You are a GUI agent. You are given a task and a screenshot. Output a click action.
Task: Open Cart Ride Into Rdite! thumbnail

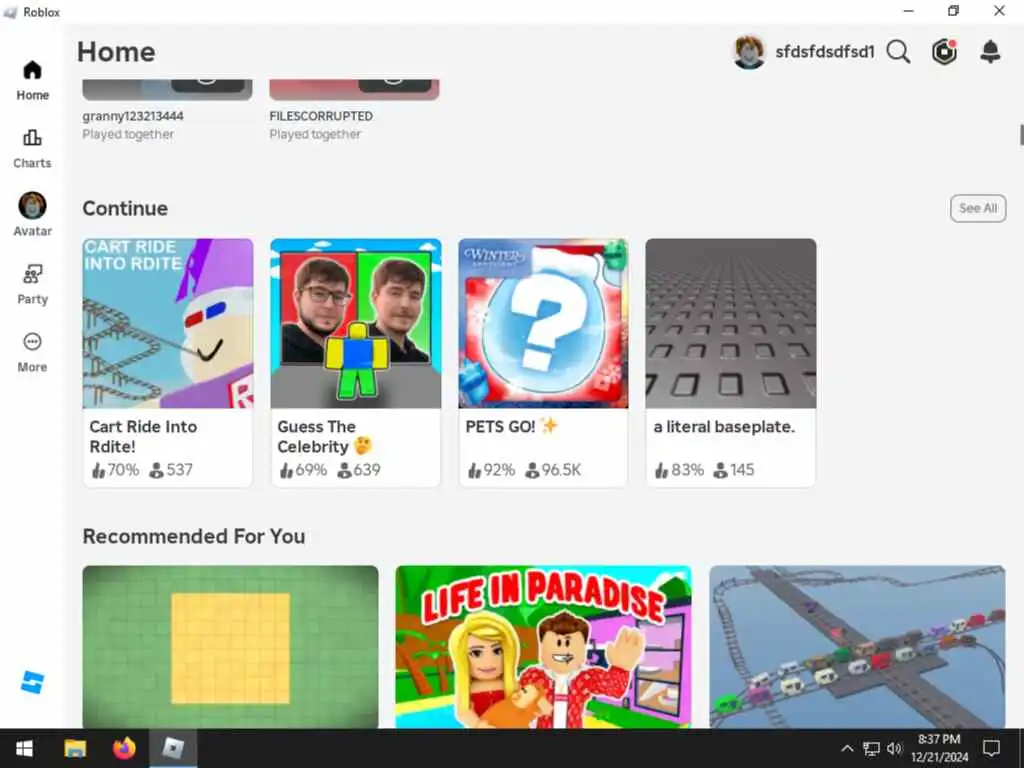point(168,323)
